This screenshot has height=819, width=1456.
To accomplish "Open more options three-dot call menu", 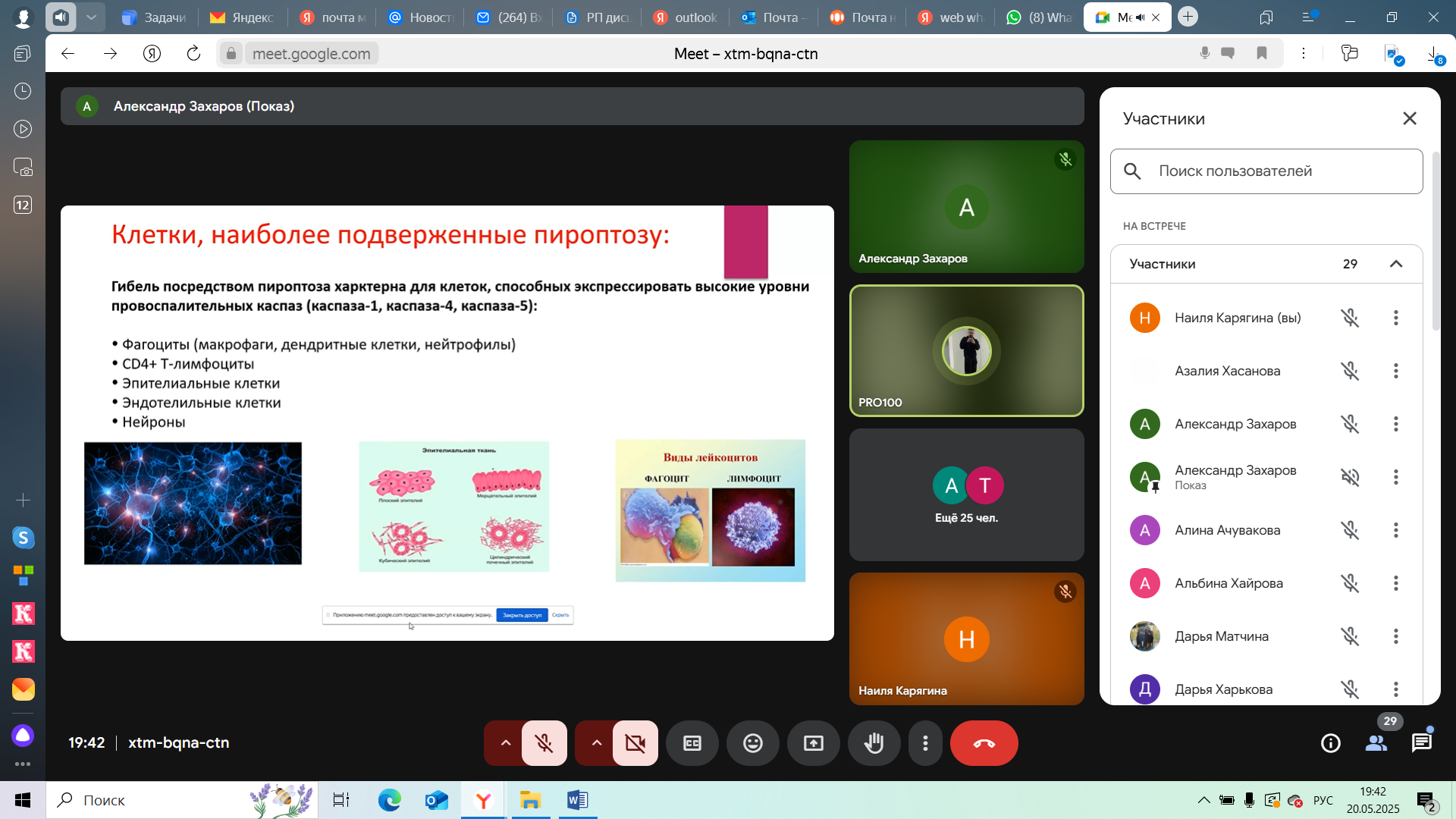I will (x=925, y=743).
